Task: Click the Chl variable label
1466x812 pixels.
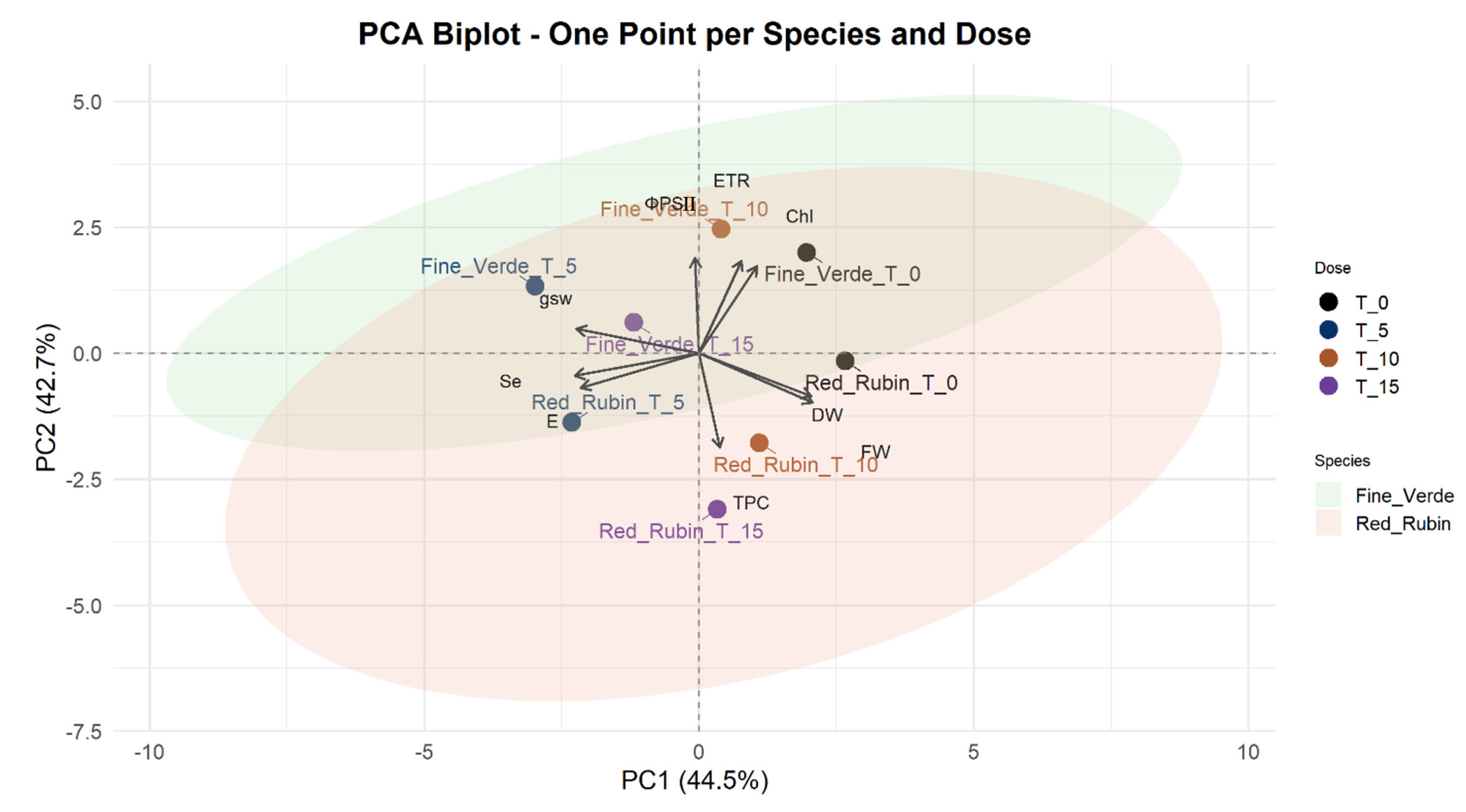Action: pos(799,217)
